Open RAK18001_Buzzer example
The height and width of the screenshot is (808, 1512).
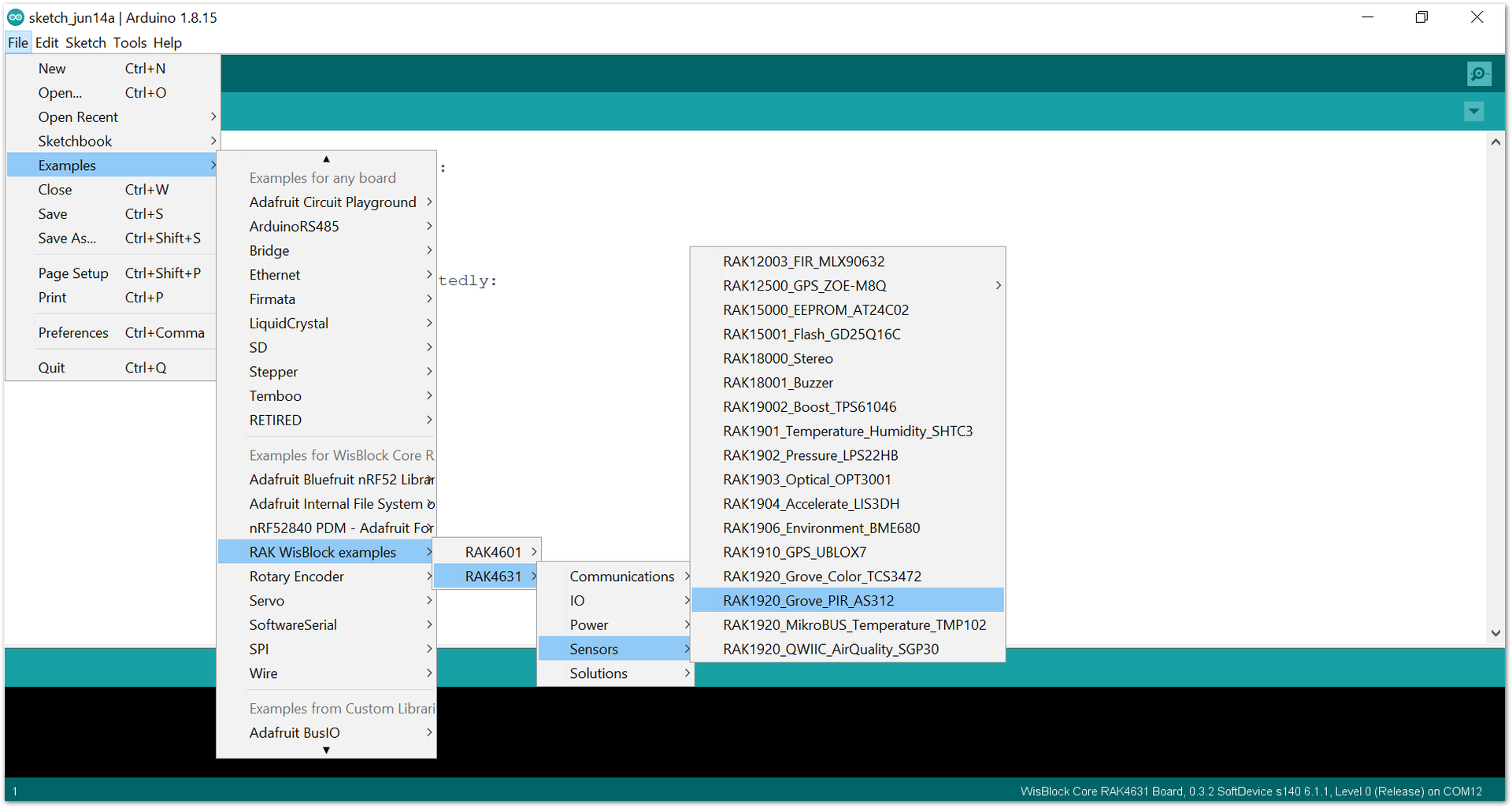[847, 384]
